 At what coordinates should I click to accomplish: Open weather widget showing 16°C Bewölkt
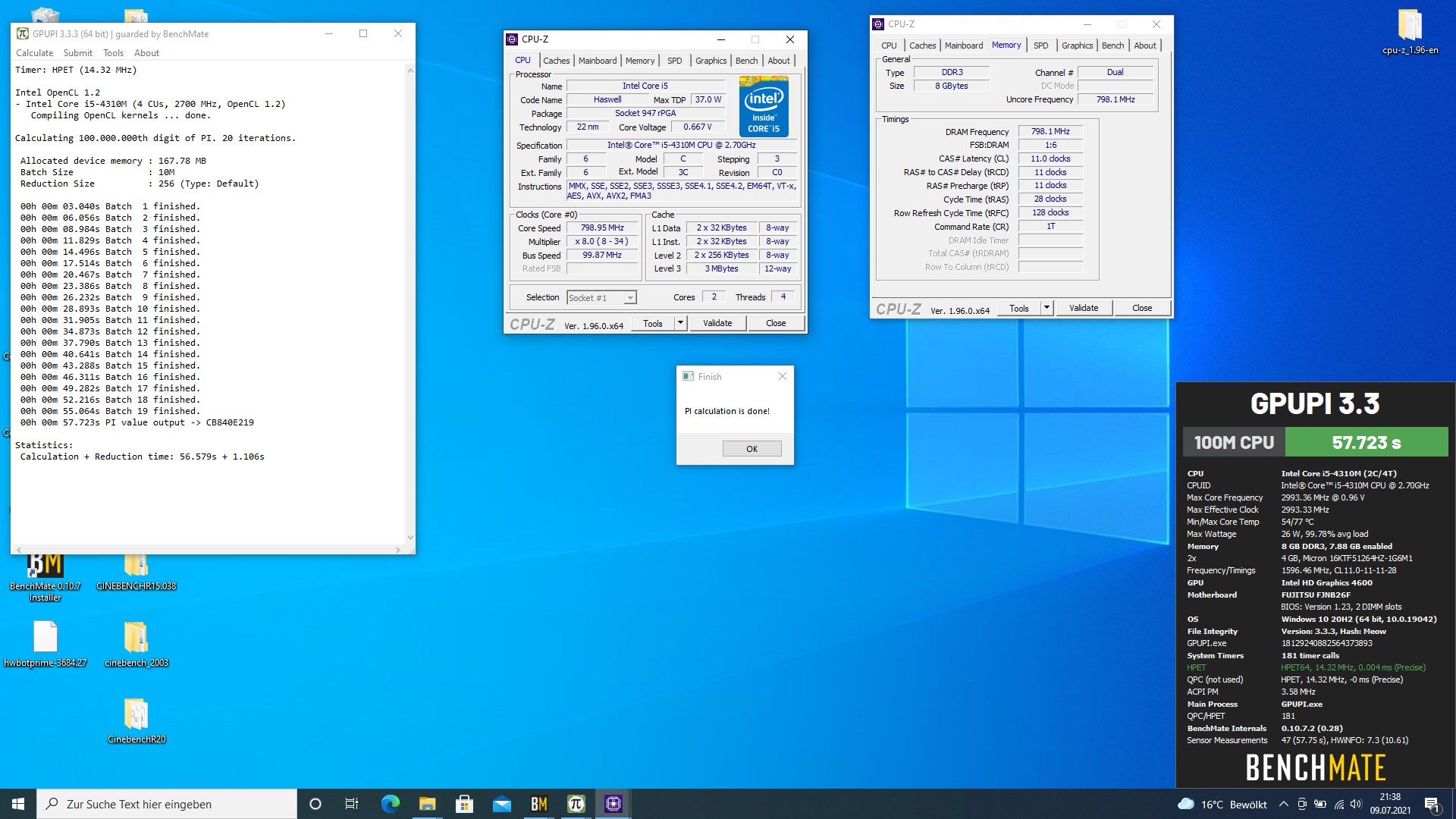1222,805
